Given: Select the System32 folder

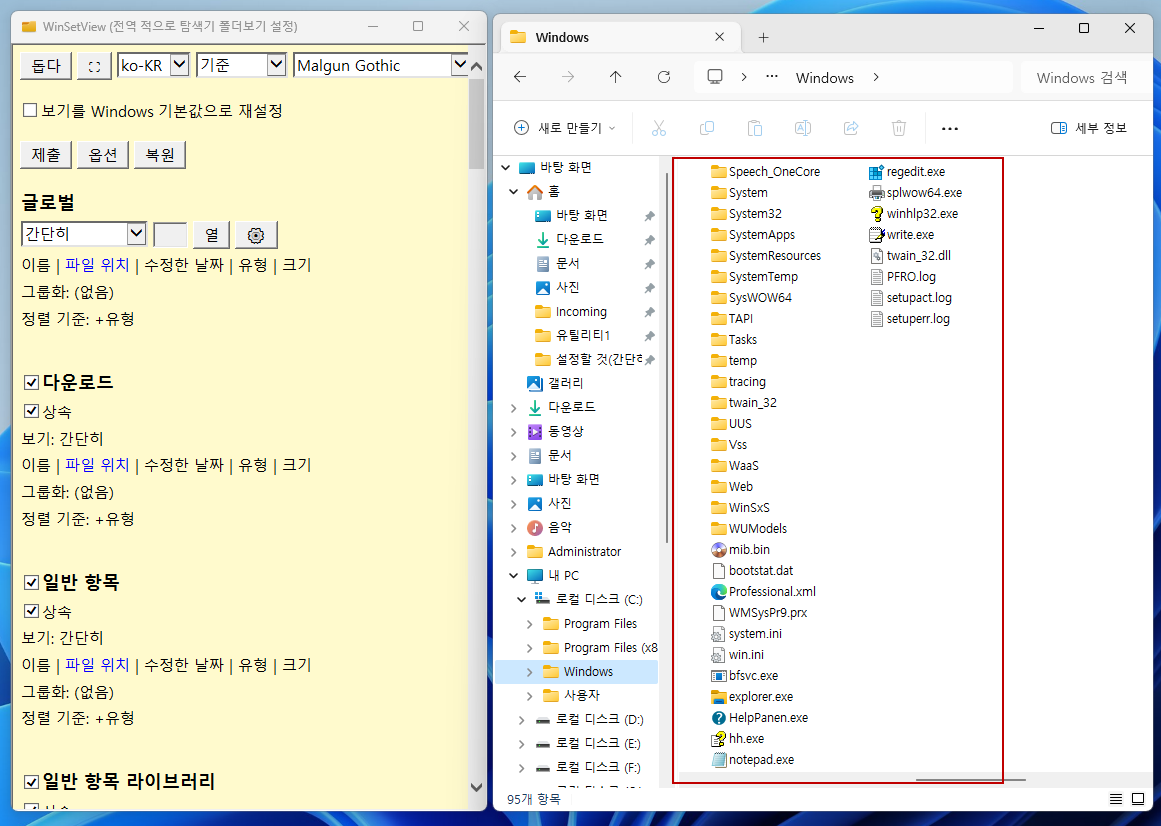Looking at the screenshot, I should click(746, 214).
